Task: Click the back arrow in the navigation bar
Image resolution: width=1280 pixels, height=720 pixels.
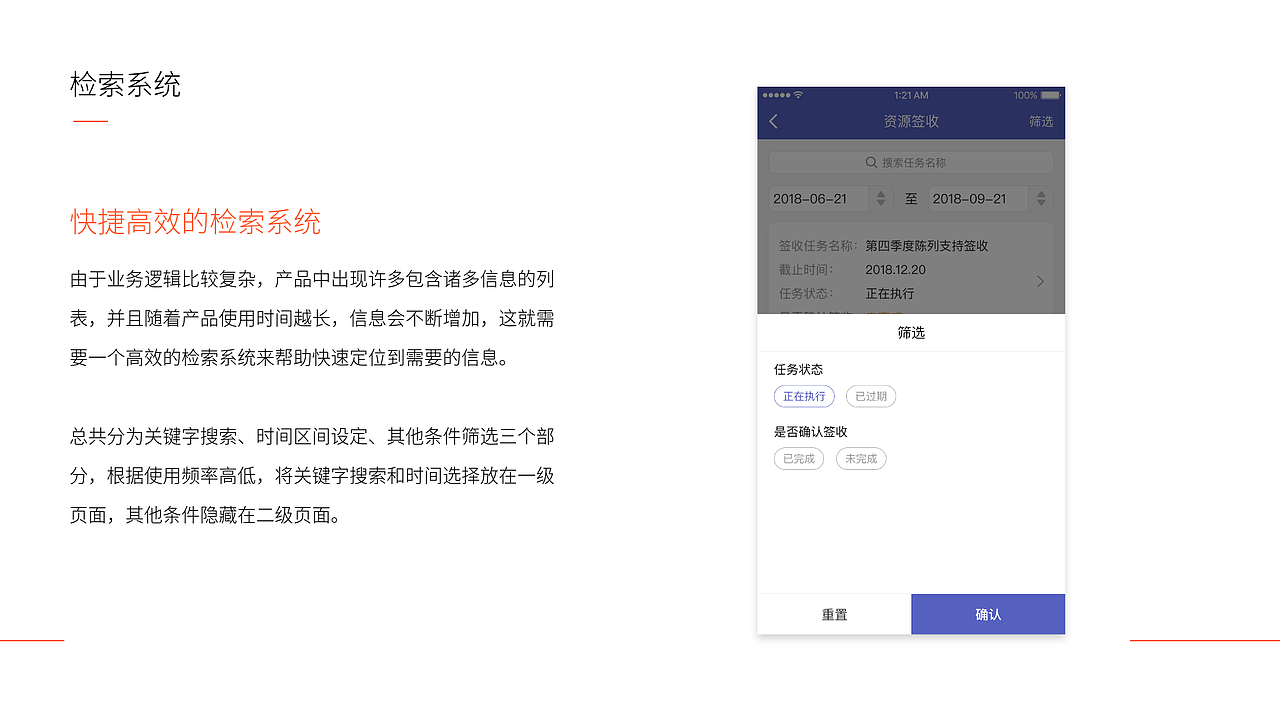Action: 772,120
